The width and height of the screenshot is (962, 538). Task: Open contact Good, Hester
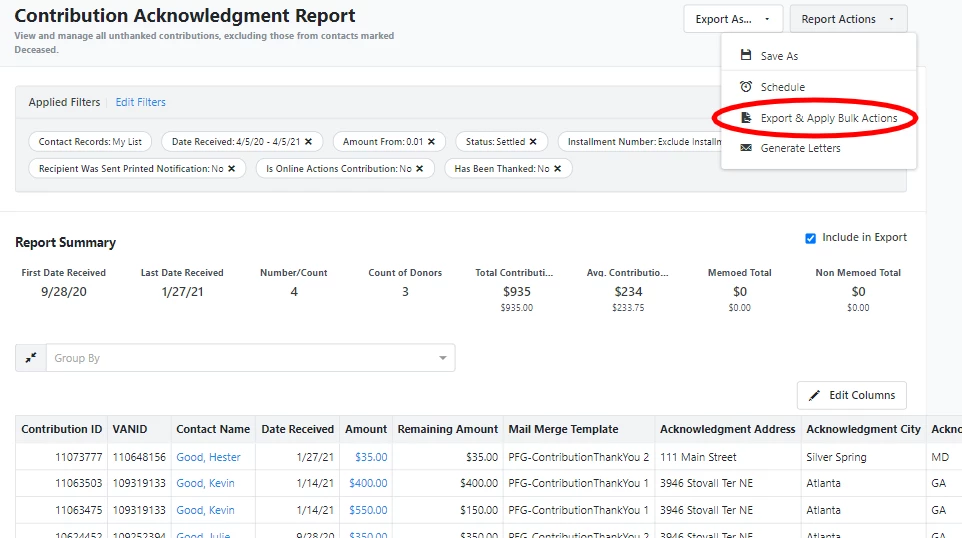click(209, 457)
